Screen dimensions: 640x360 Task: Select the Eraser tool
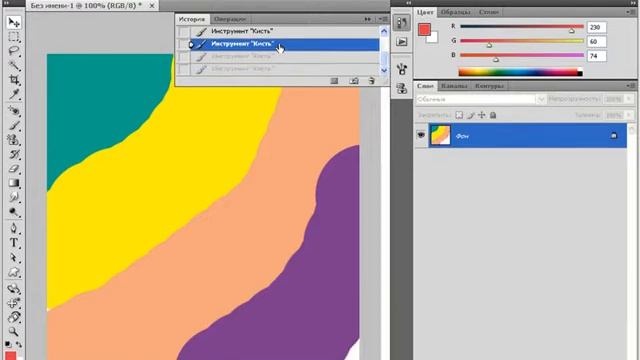(13, 168)
